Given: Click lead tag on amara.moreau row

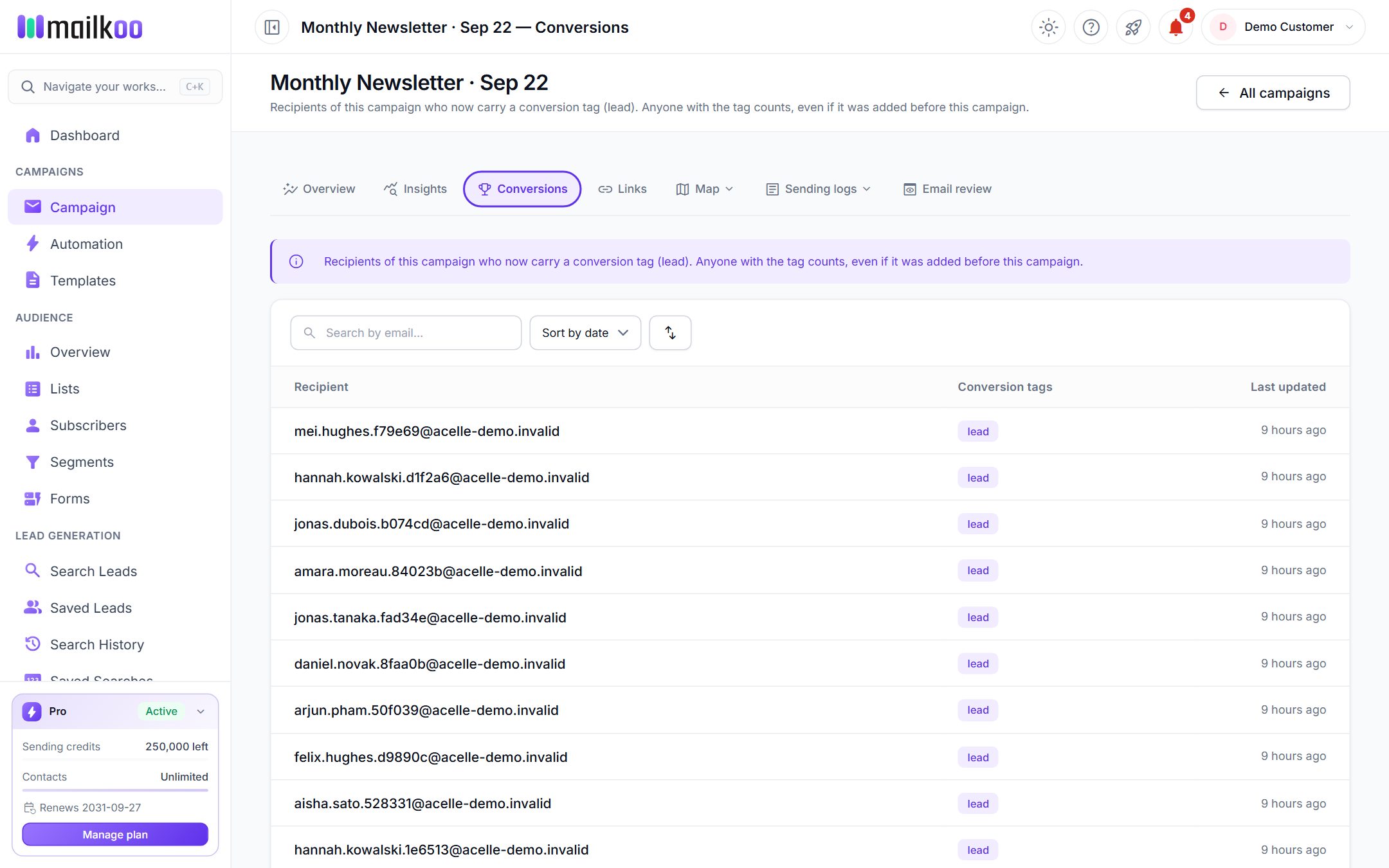Looking at the screenshot, I should click(x=977, y=570).
